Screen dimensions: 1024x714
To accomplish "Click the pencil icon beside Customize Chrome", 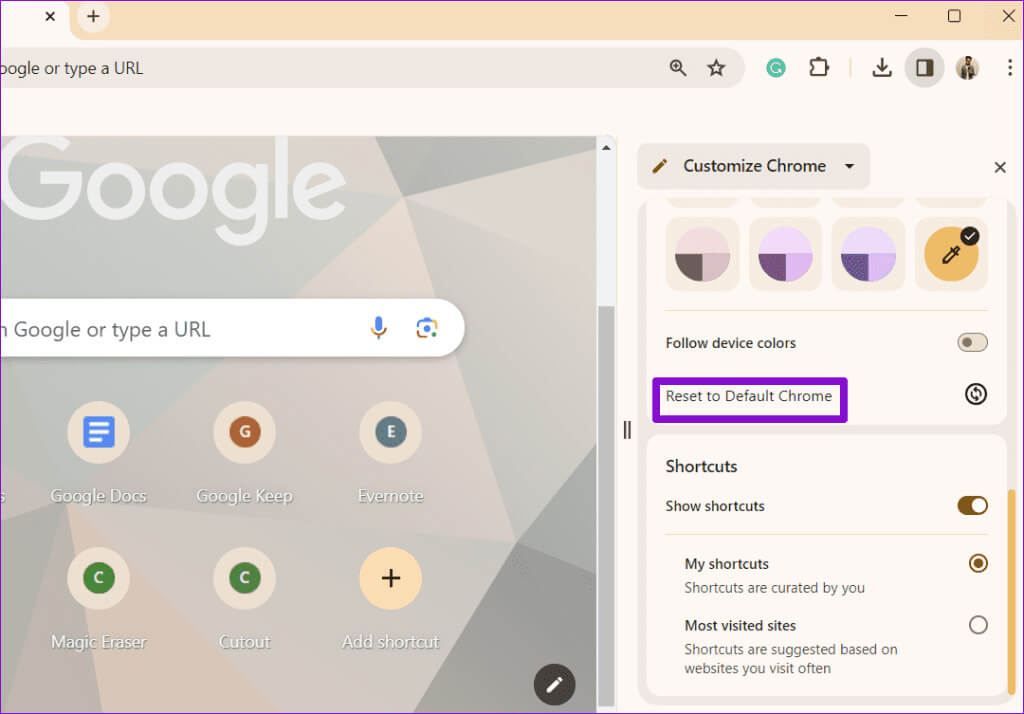I will [660, 166].
